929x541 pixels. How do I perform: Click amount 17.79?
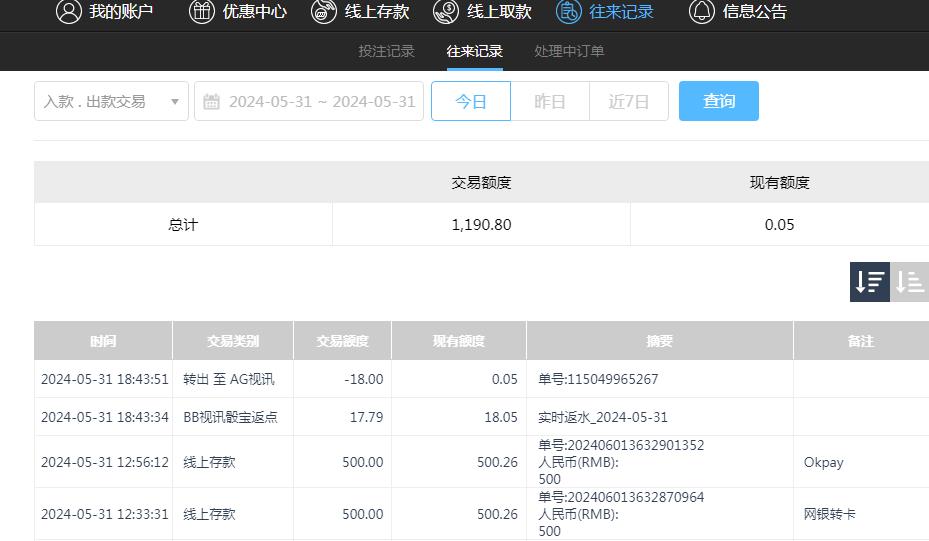pyautogui.click(x=366, y=417)
